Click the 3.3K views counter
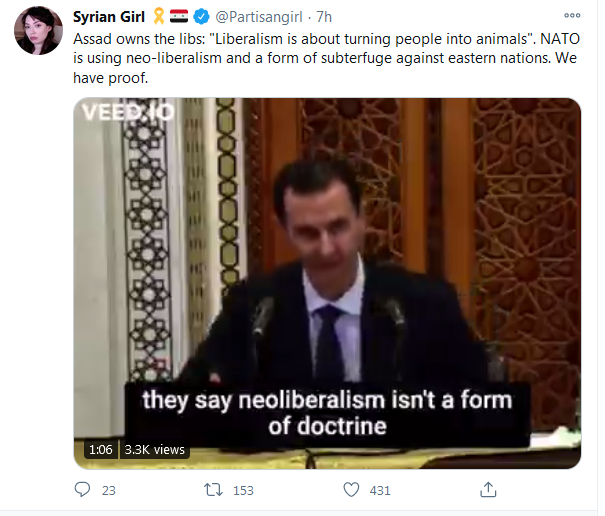 tap(154, 450)
